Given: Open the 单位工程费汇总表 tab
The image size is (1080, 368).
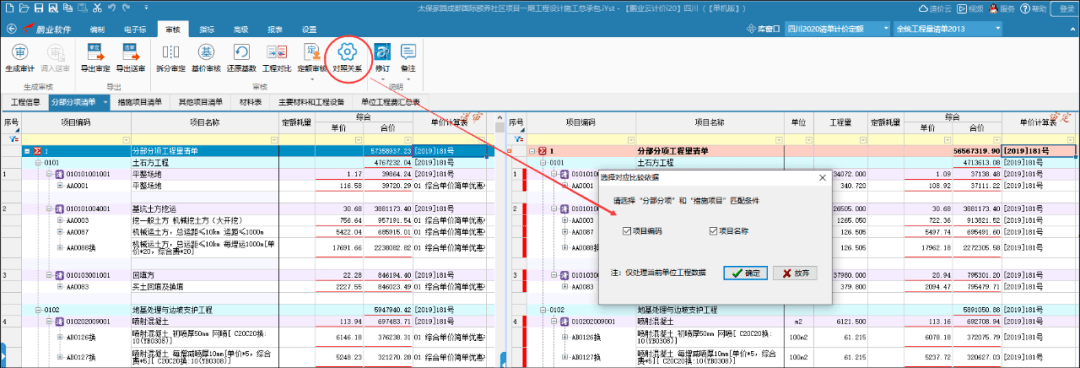Looking at the screenshot, I should click(x=390, y=102).
